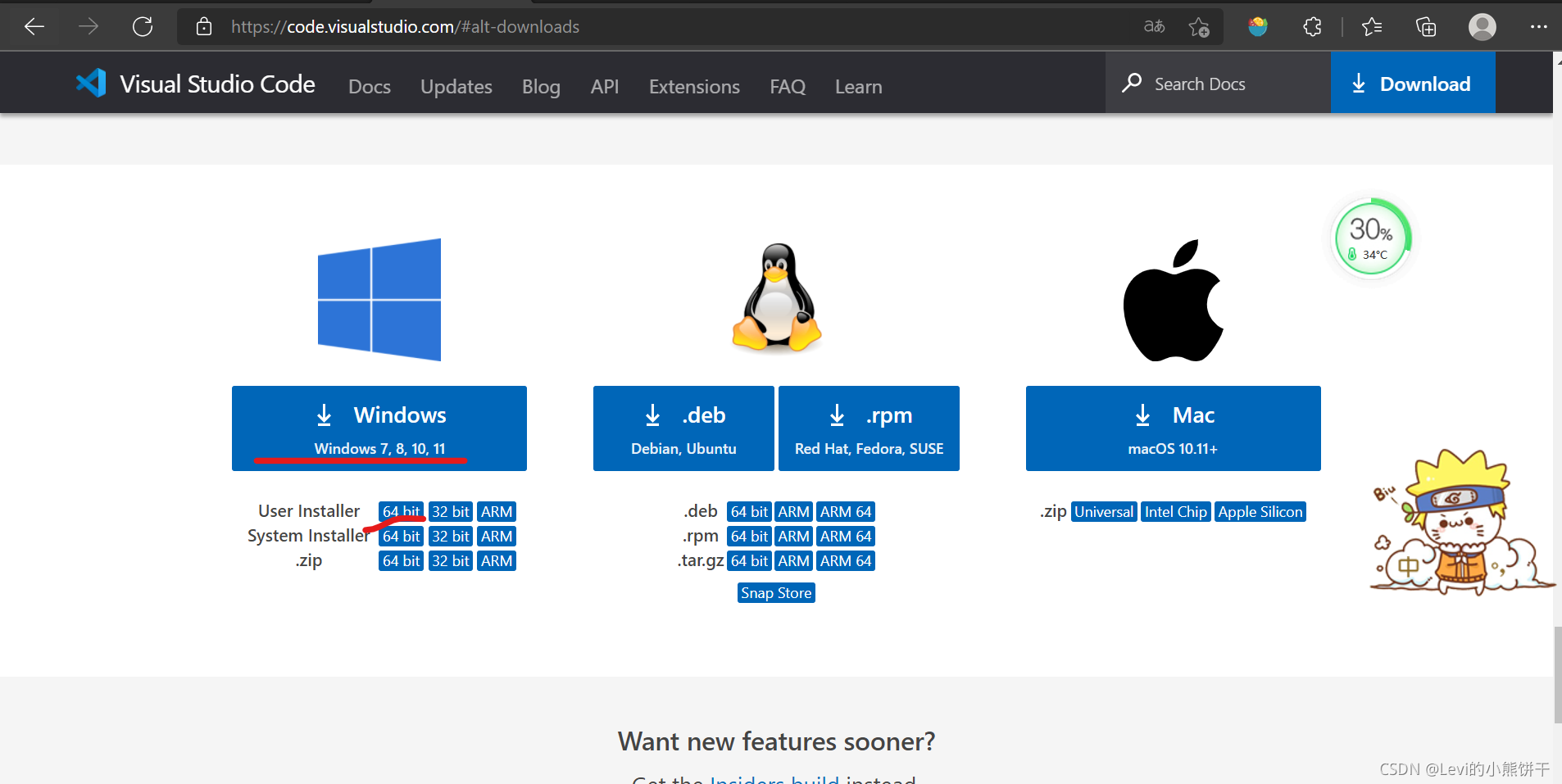The height and width of the screenshot is (784, 1562).
Task: Click the Mac macOS download button
Action: tap(1174, 428)
